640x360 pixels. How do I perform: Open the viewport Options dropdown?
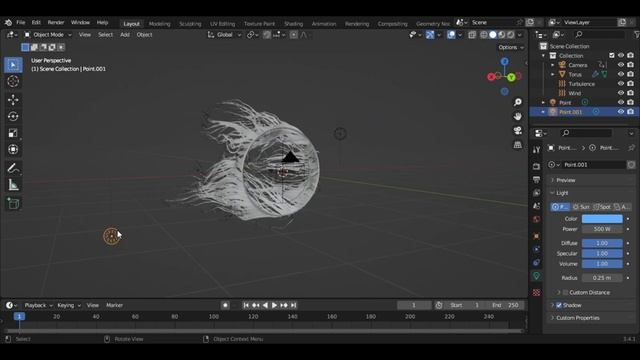coord(511,47)
